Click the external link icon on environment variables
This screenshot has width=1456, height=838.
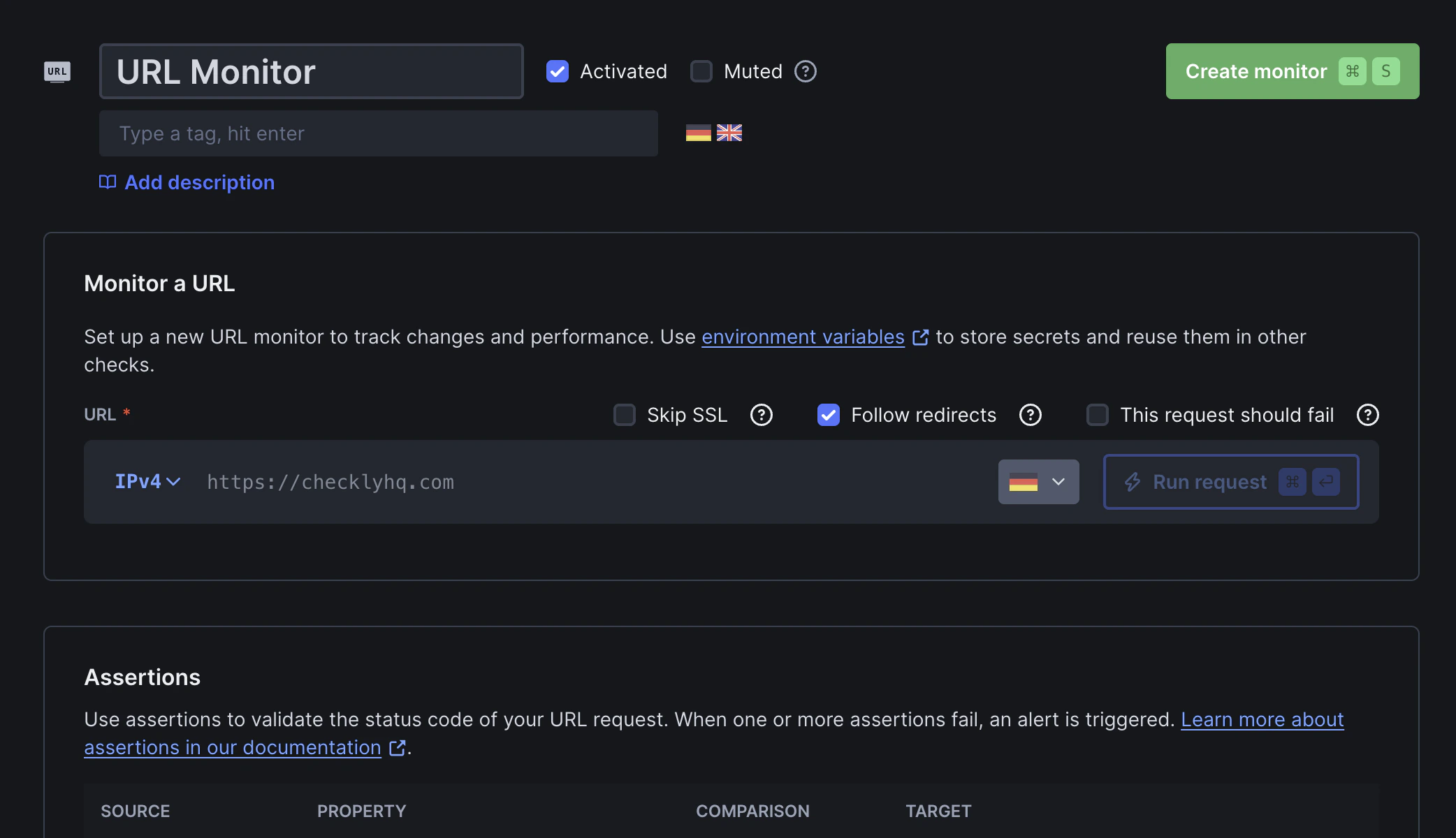coord(921,337)
